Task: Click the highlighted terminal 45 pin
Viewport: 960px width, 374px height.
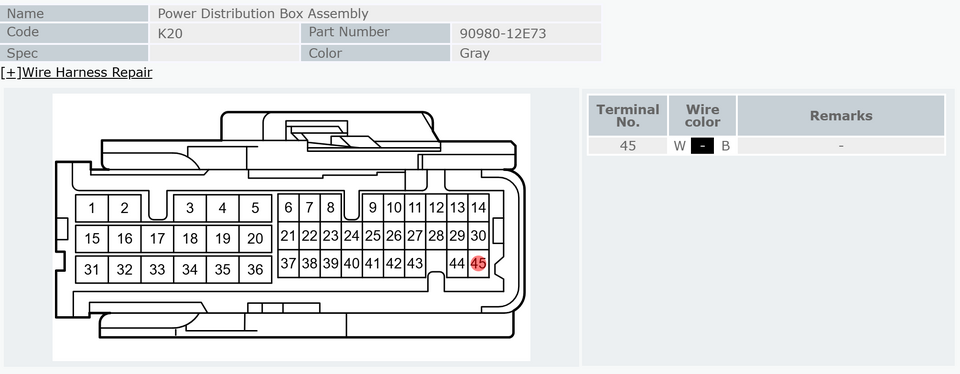Action: 478,263
